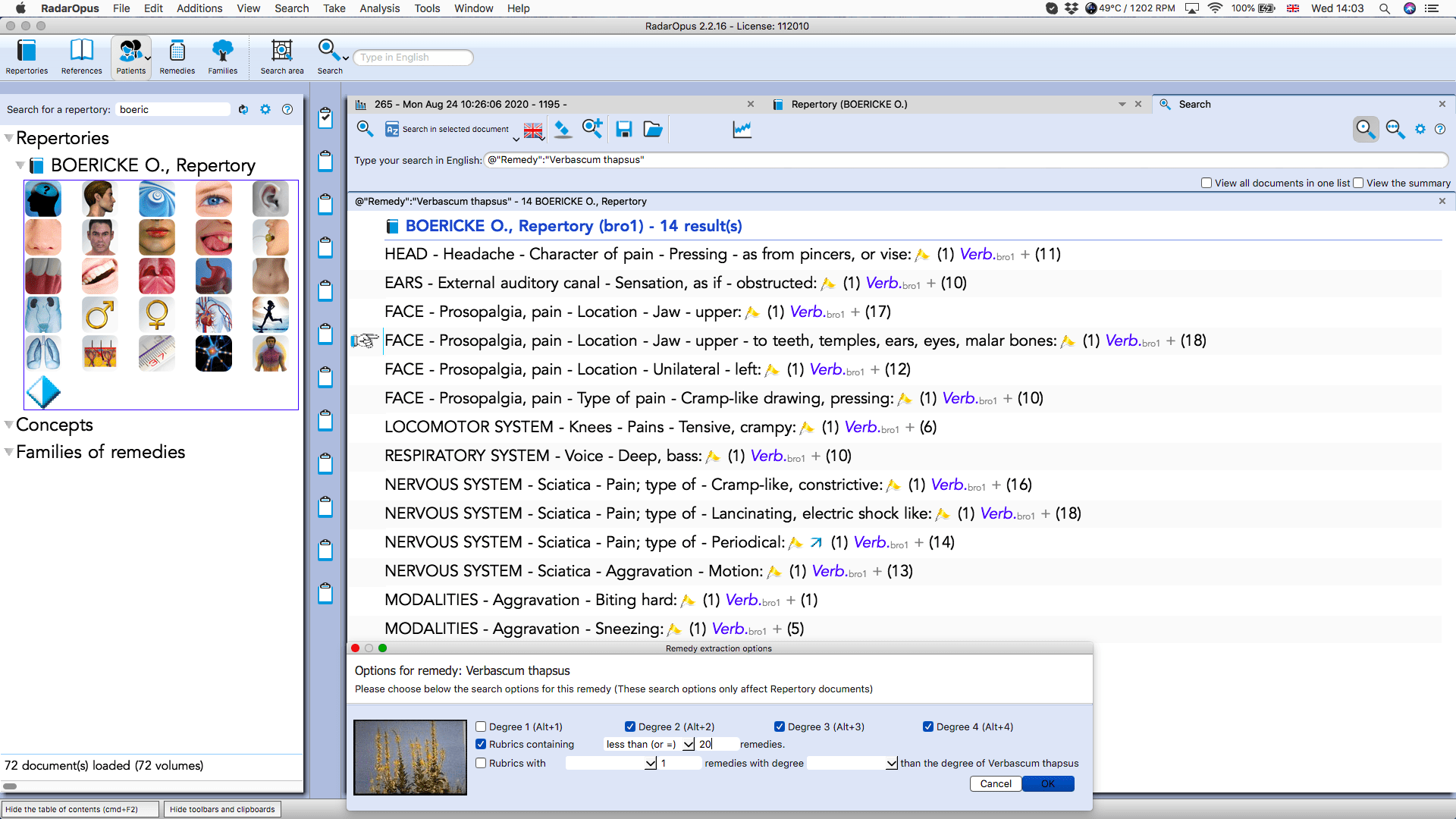Click the zoom-out magnifier icon in Search pane

pos(1395,130)
